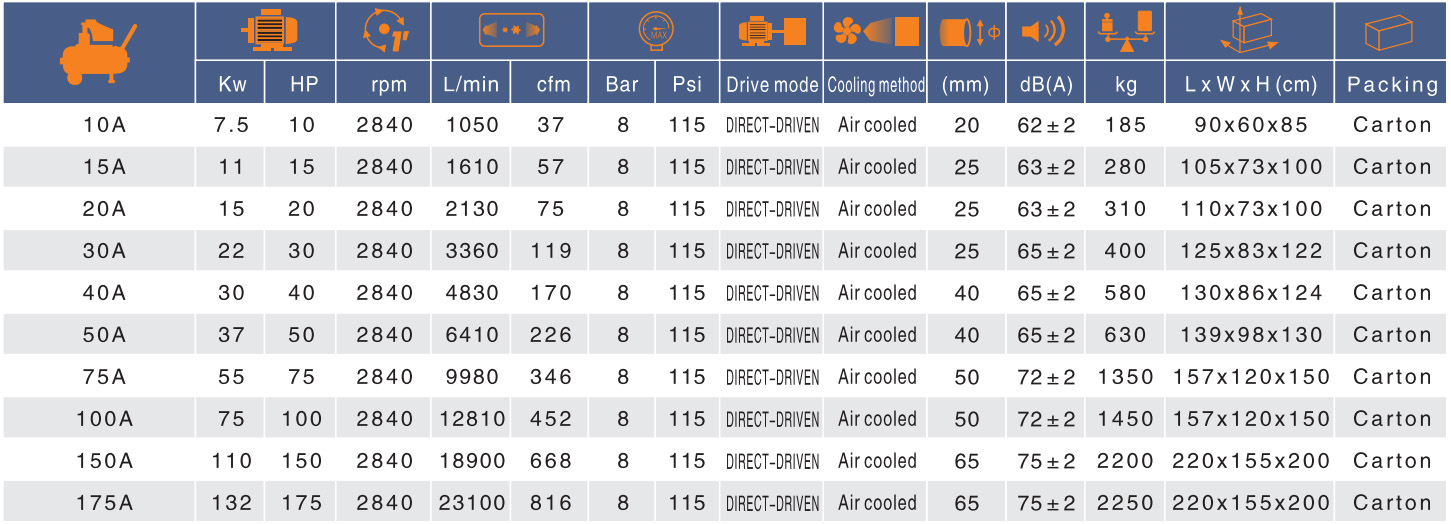Click the pipe outlet diameter icon
Screen dimensions: 1451x524
coord(966,32)
